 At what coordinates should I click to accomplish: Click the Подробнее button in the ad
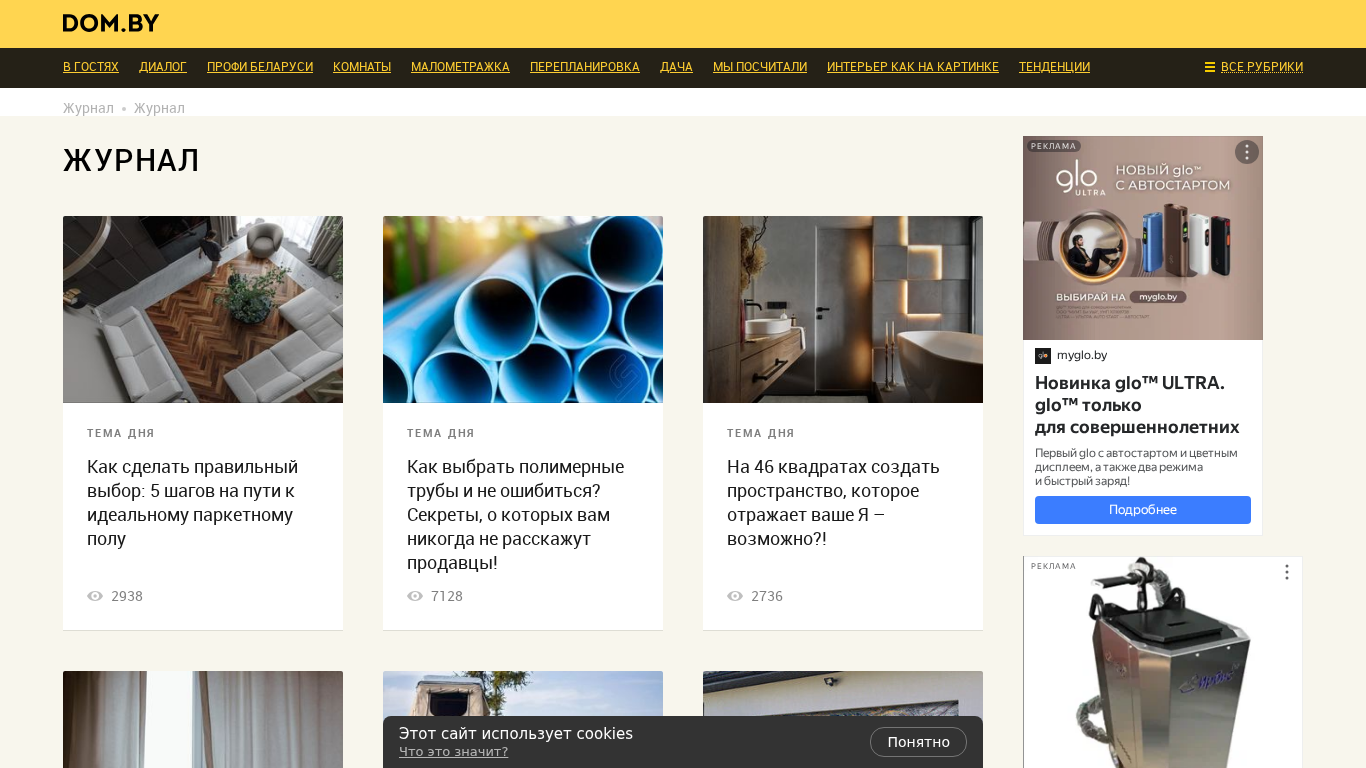(x=1143, y=510)
